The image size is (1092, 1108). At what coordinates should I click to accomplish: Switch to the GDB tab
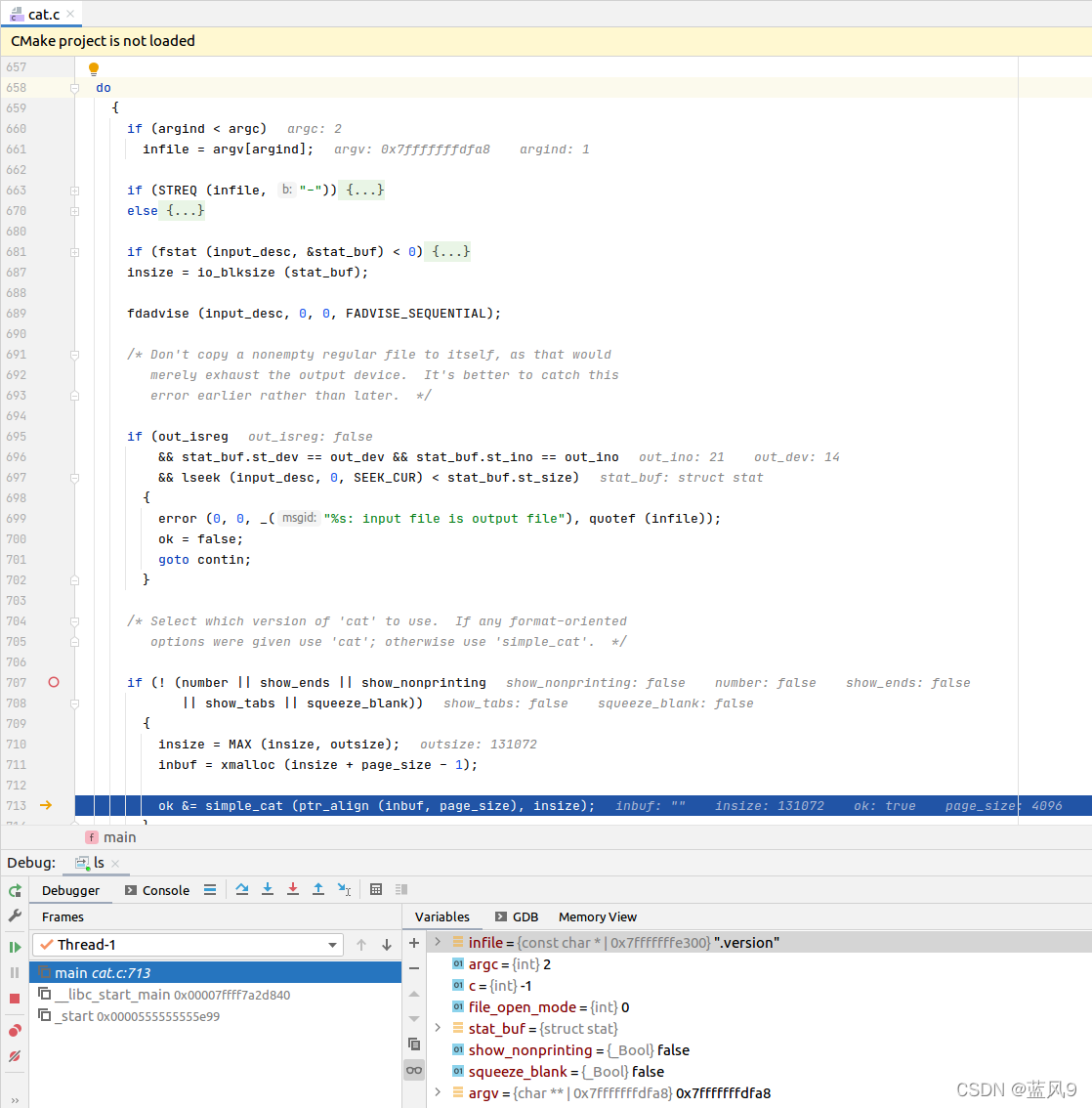pyautogui.click(x=517, y=916)
